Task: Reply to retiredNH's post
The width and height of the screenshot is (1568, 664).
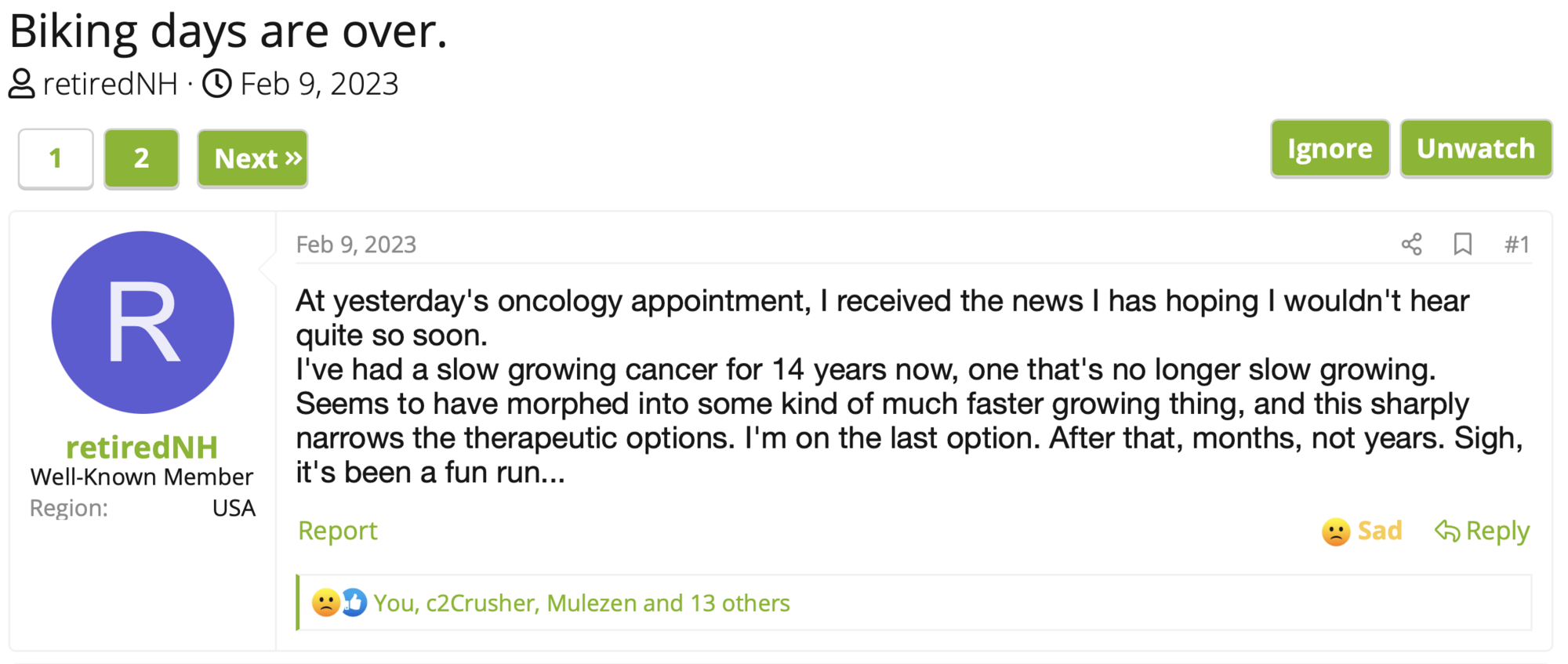Action: point(1482,531)
